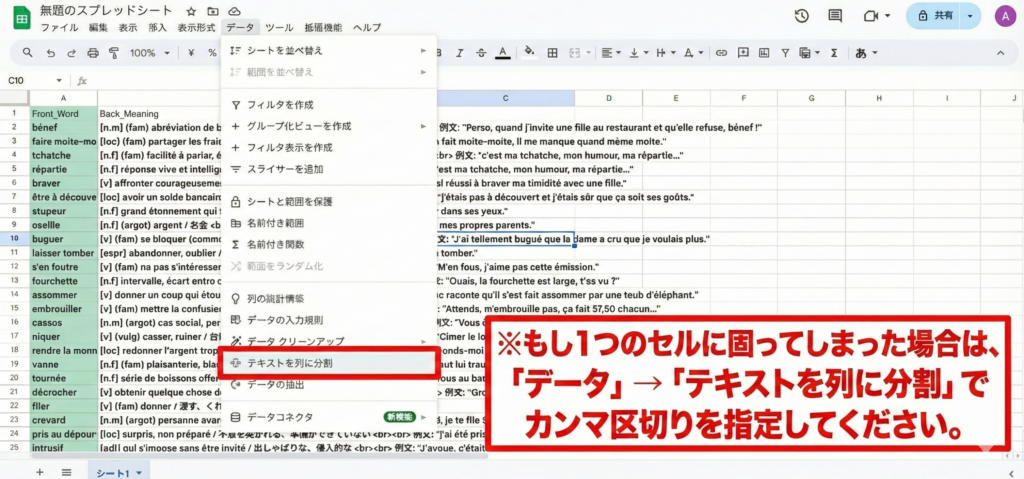Open the comments panel icon
Viewport: 1024px width, 479px height.
(x=835, y=16)
